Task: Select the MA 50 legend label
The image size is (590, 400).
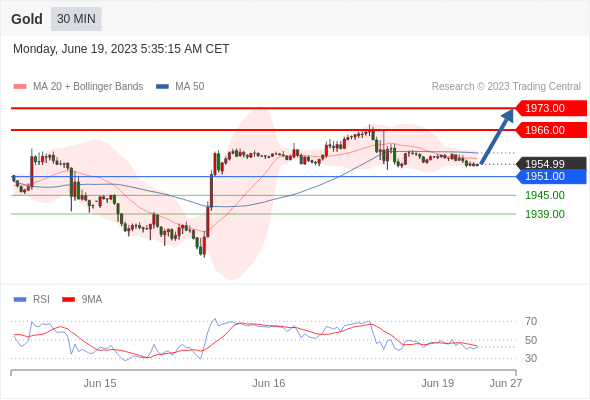Action: click(x=190, y=87)
